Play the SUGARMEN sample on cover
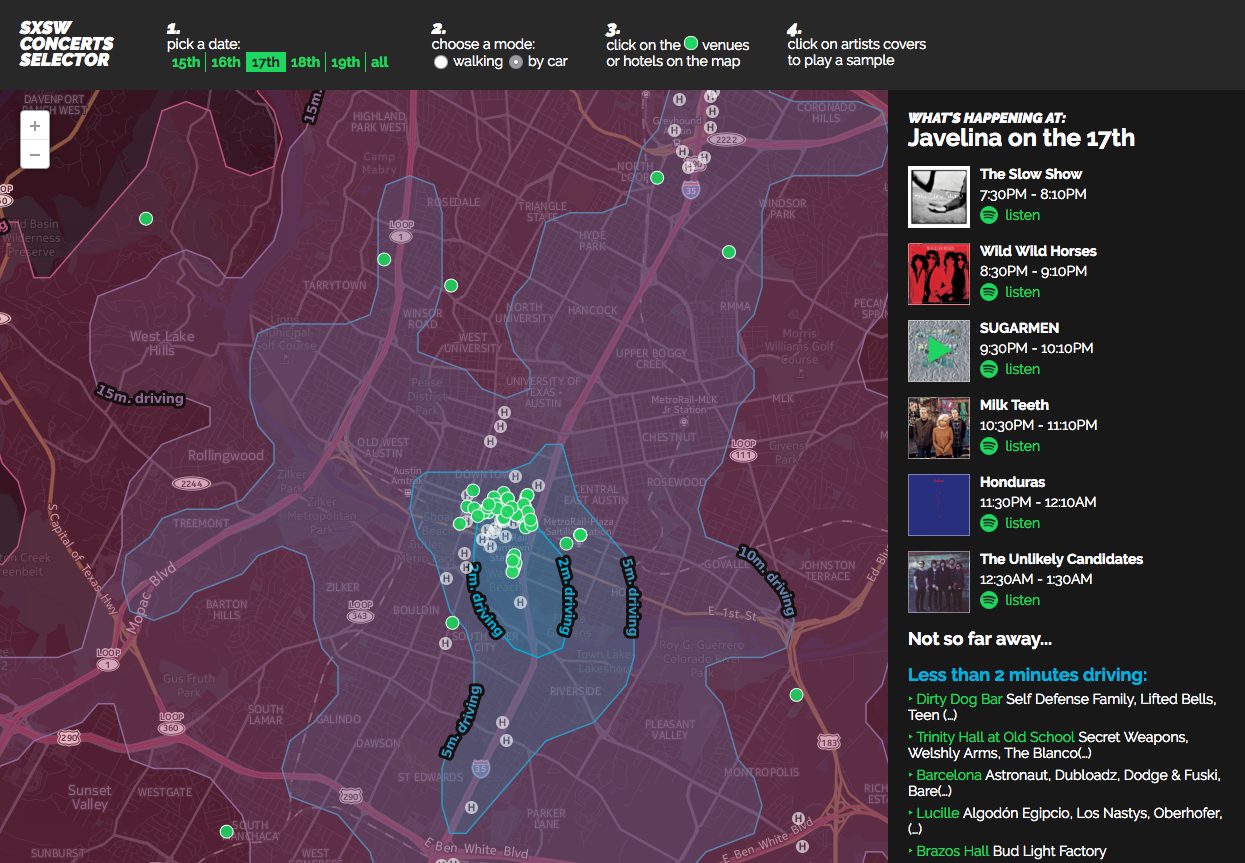The width and height of the screenshot is (1245, 863). coord(938,350)
